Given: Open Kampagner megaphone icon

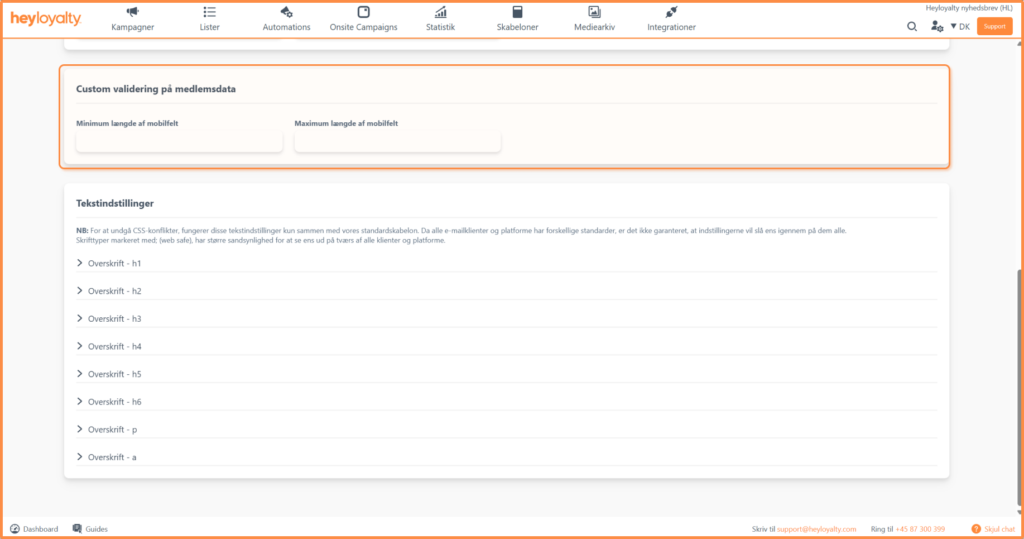Looking at the screenshot, I should tap(133, 12).
